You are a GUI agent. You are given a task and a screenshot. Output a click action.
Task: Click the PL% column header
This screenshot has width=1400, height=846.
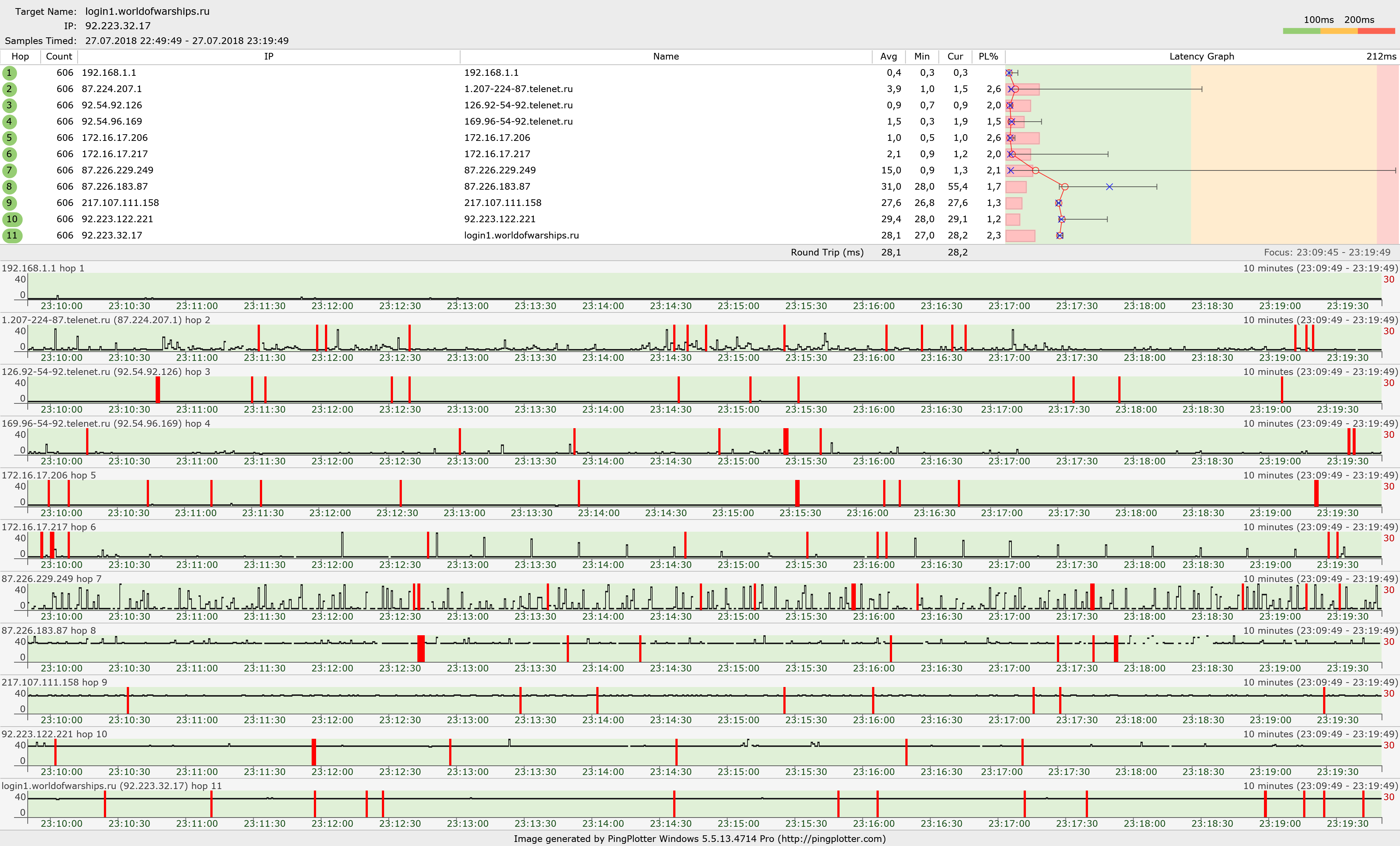(989, 56)
